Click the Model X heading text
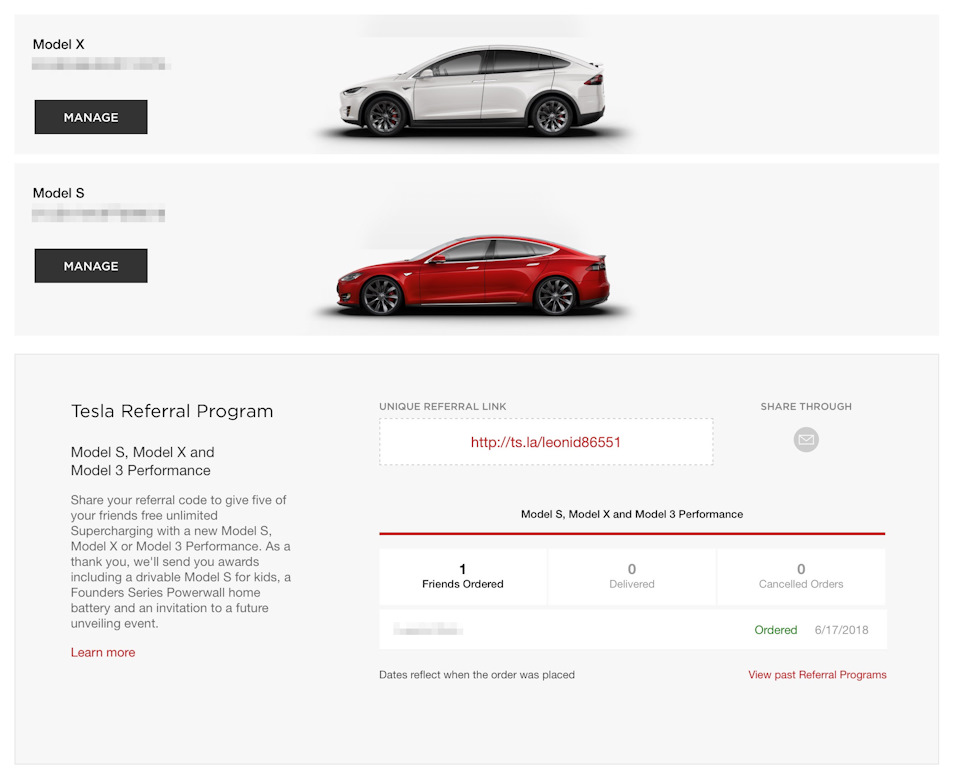 [x=59, y=44]
